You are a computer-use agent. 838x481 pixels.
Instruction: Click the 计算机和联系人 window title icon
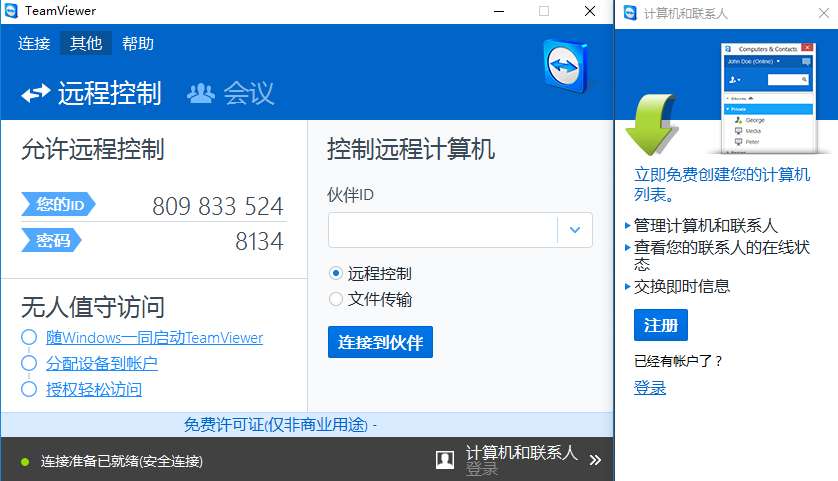[631, 12]
